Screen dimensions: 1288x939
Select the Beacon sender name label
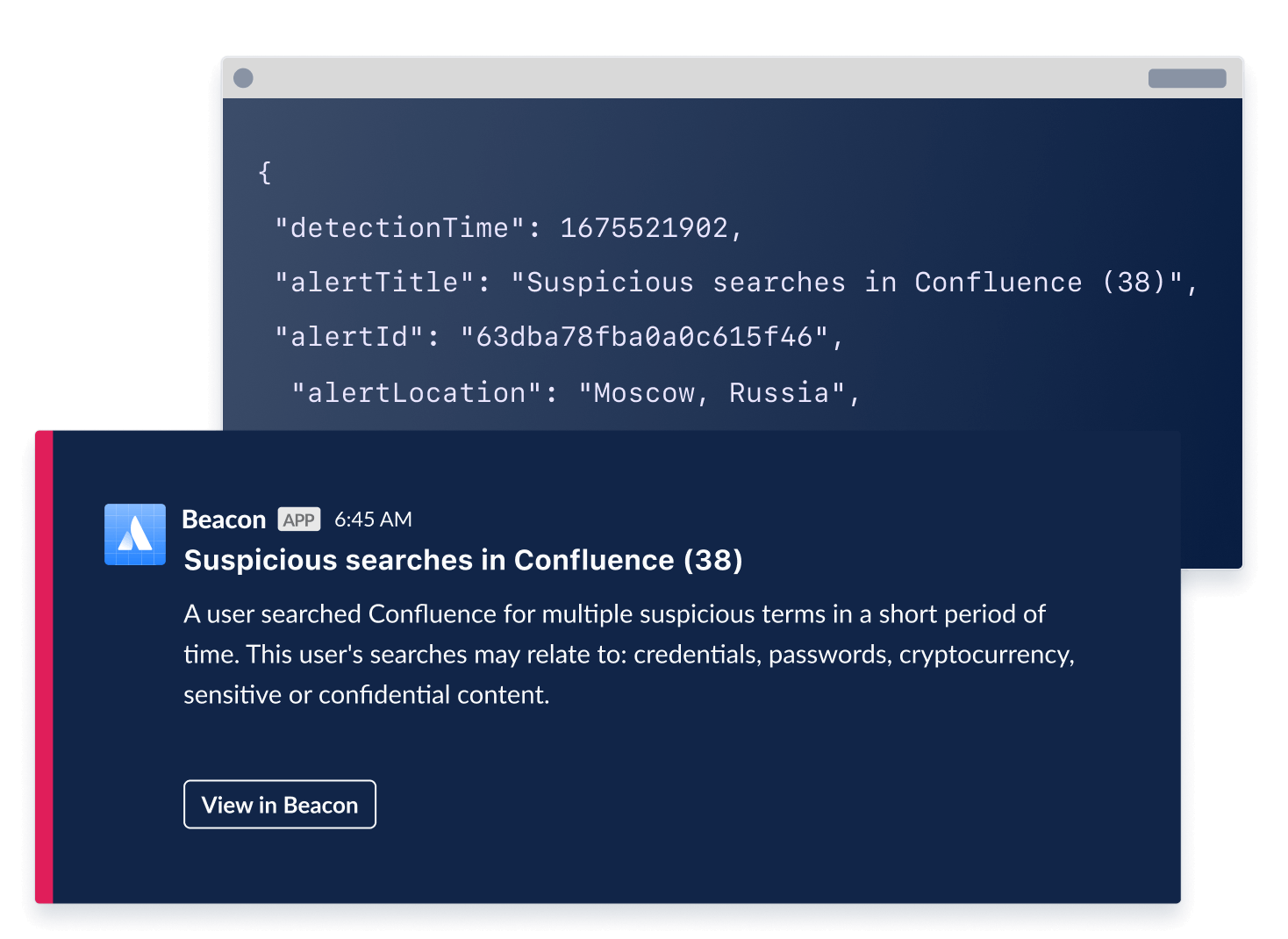coord(225,519)
